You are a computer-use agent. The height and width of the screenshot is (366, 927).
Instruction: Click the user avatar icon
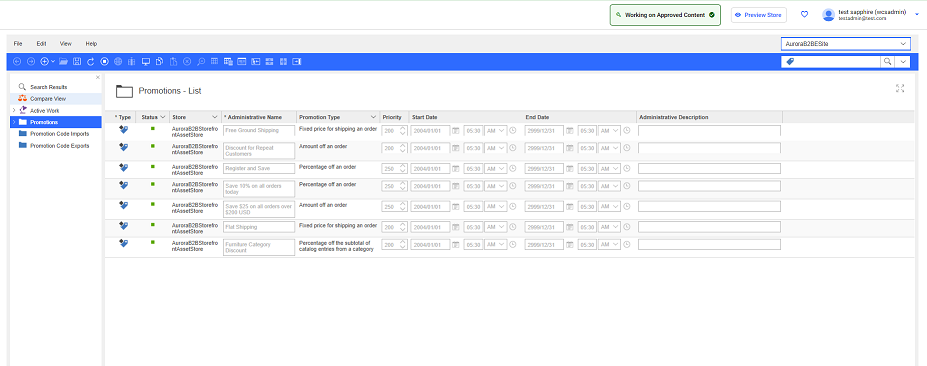(x=828, y=15)
